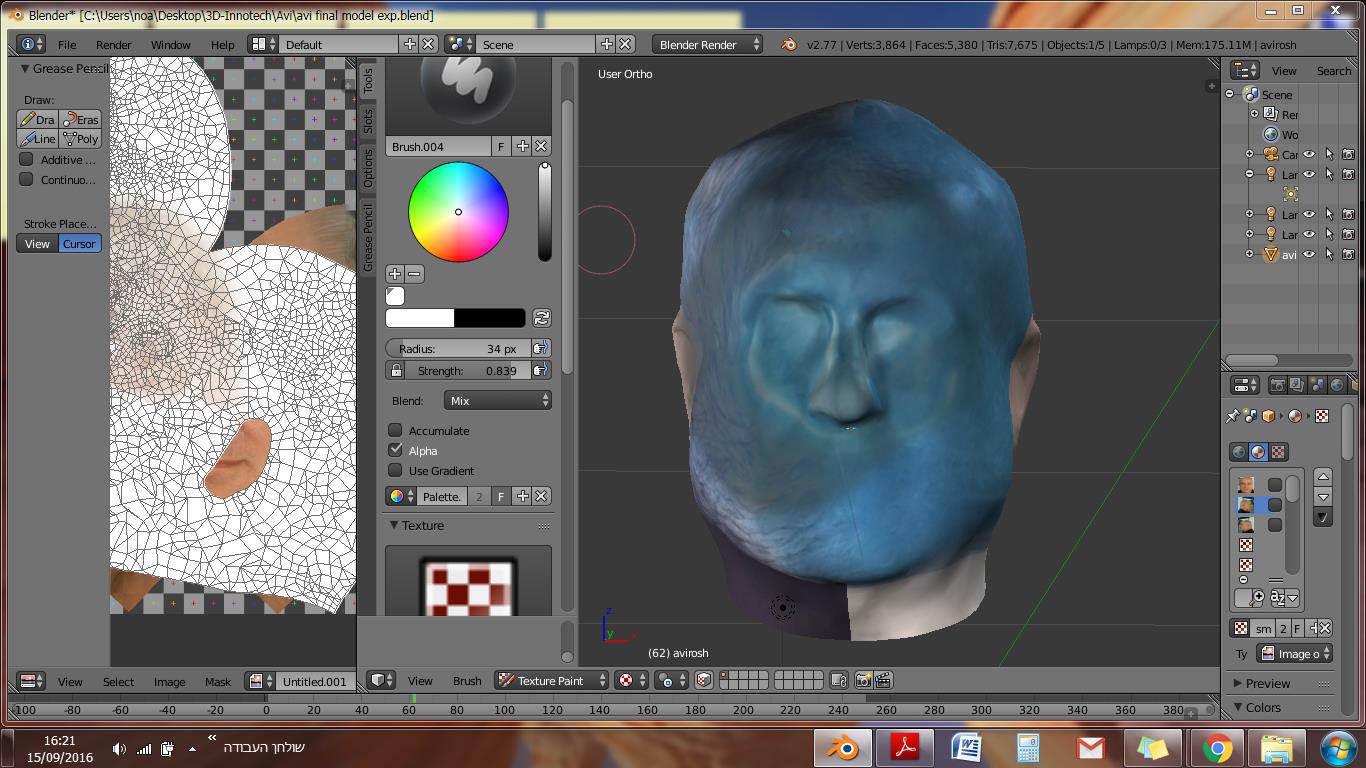Open the Blender Render engine dropdown
The width and height of the screenshot is (1366, 768).
708,44
